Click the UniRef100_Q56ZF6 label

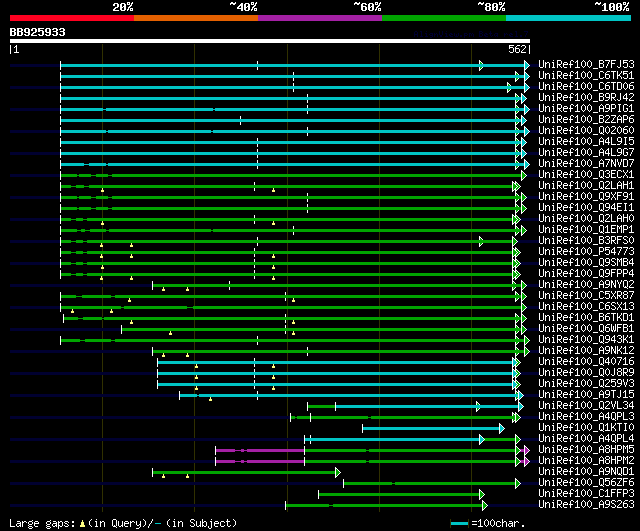[586, 483]
